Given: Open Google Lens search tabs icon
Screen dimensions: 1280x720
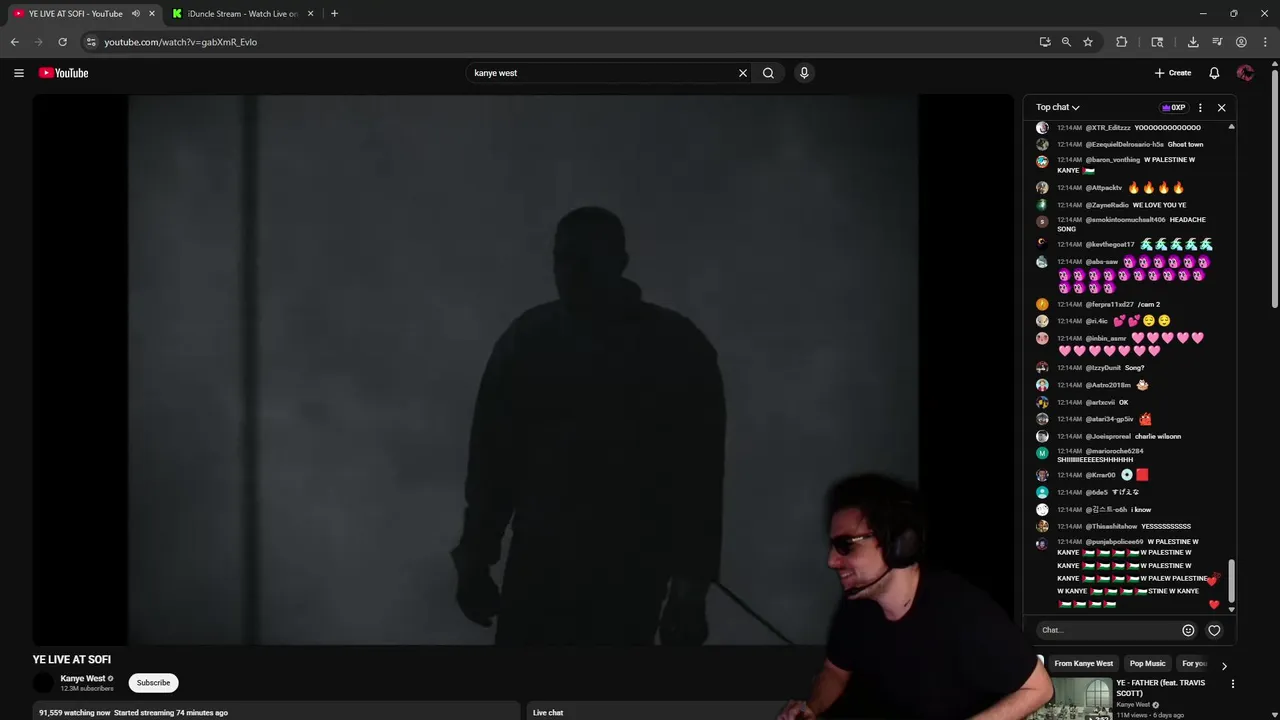Looking at the screenshot, I should click(1157, 42).
